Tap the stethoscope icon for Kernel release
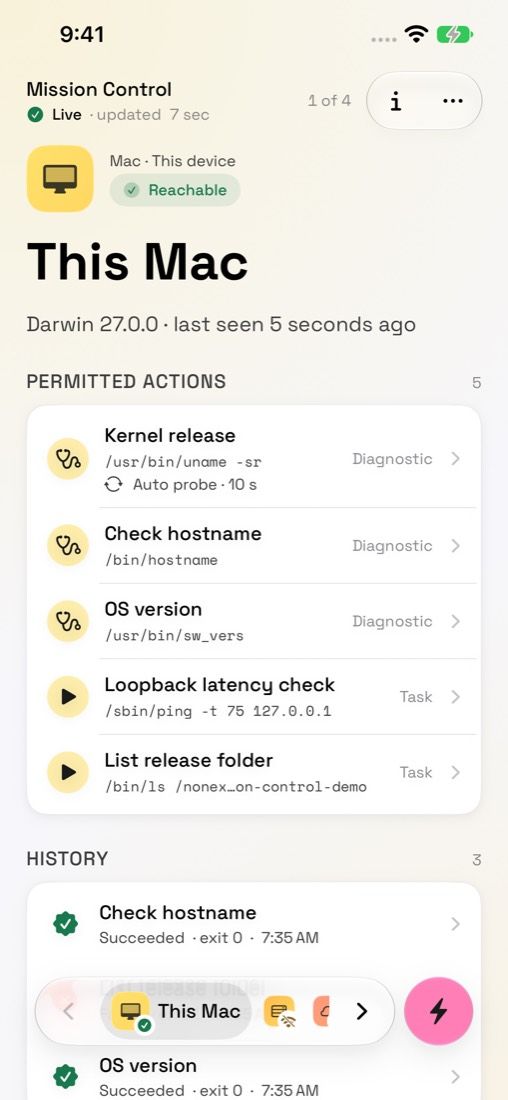The width and height of the screenshot is (508, 1100). tap(68, 459)
